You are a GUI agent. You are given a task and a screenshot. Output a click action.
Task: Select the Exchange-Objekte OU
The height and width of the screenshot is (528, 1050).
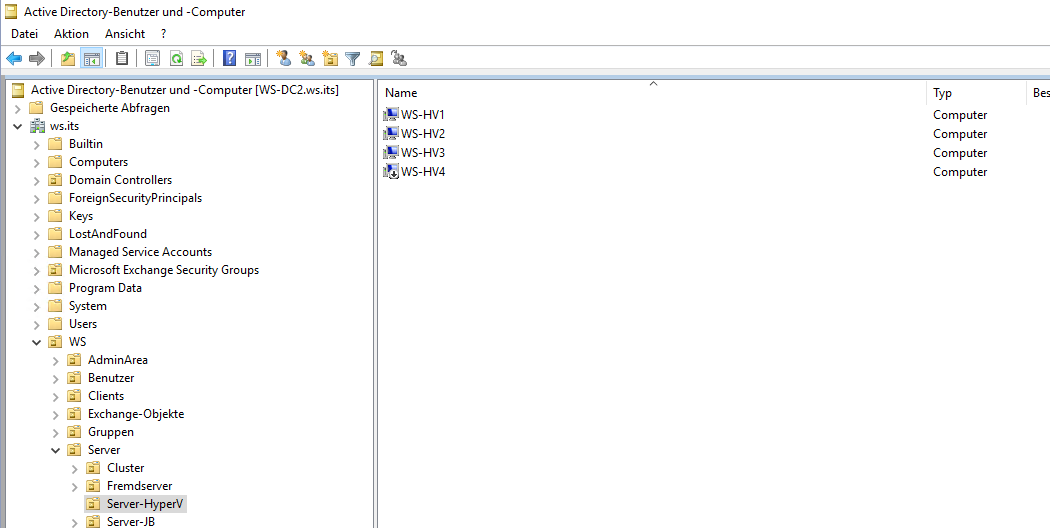[136, 414]
